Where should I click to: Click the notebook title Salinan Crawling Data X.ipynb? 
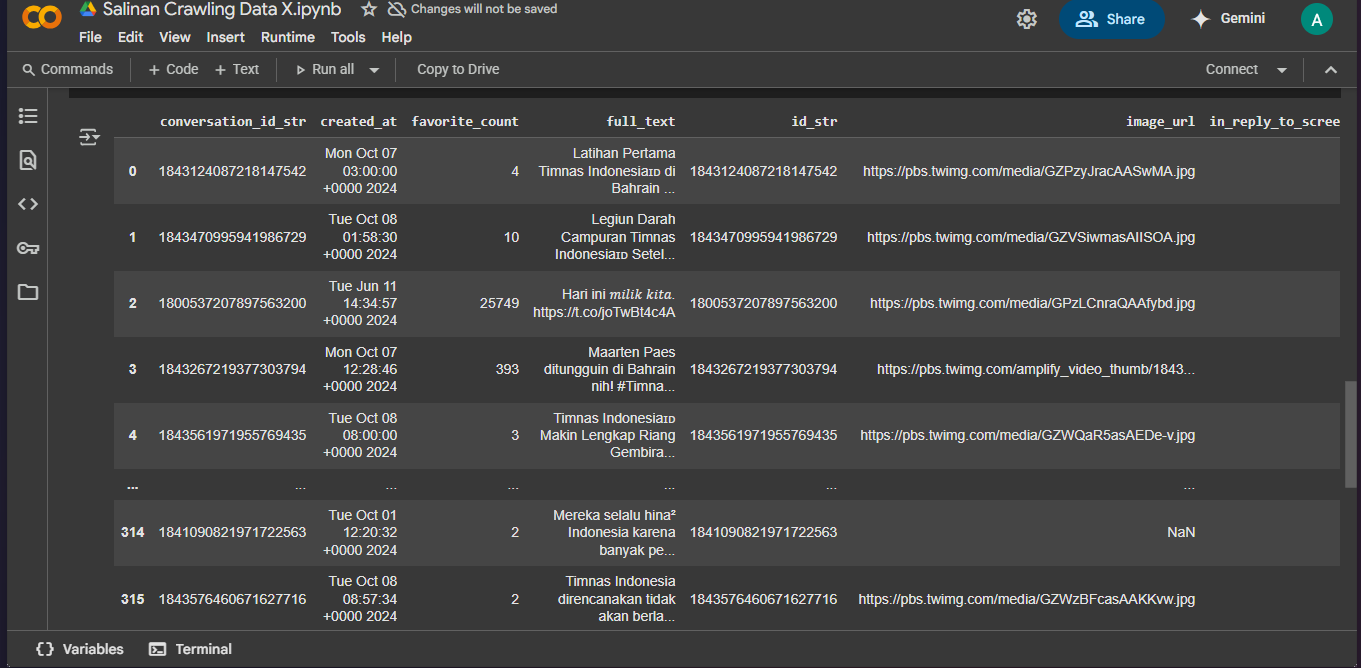pyautogui.click(x=222, y=9)
